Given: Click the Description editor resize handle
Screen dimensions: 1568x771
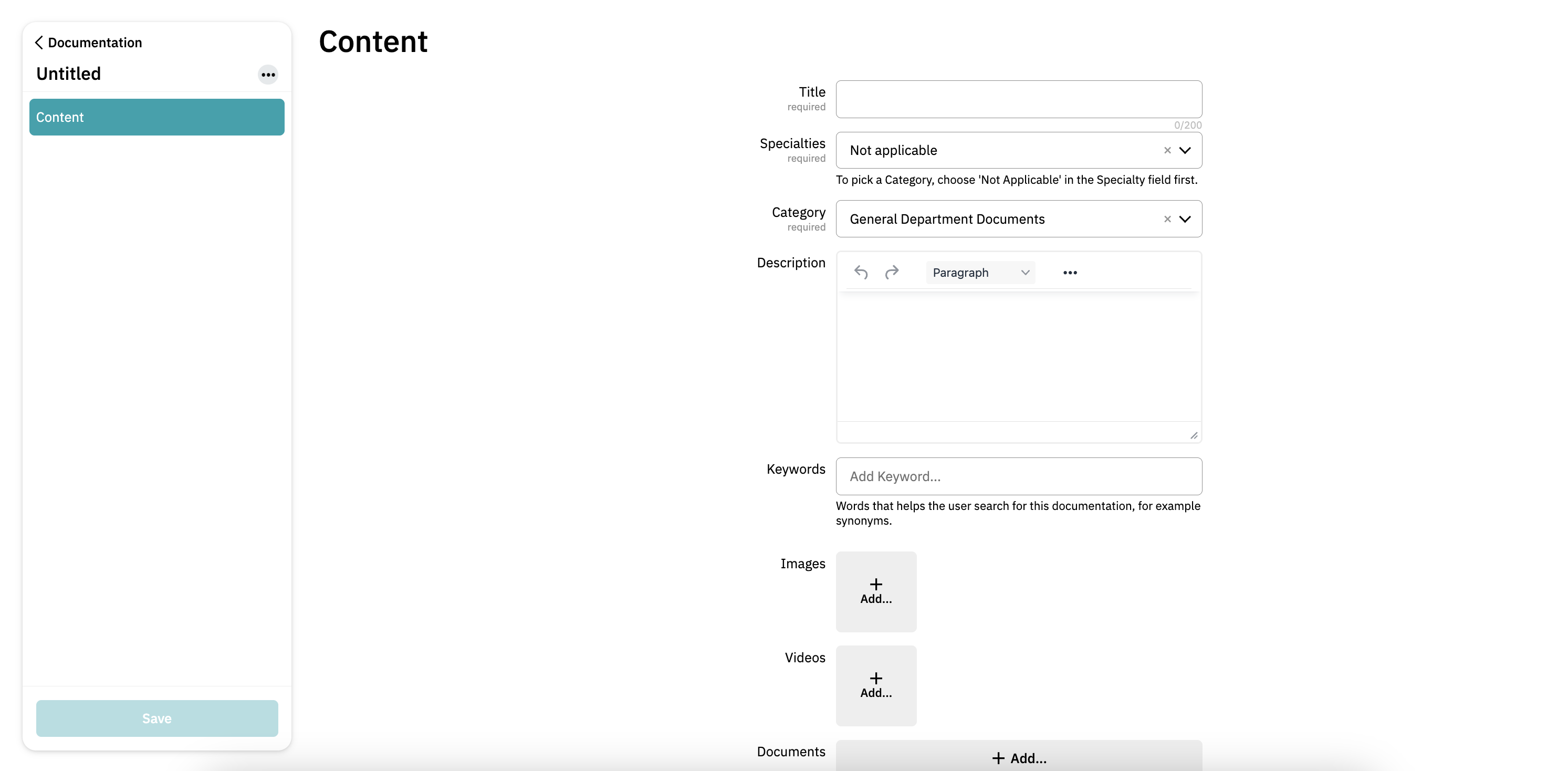Looking at the screenshot, I should (x=1194, y=435).
